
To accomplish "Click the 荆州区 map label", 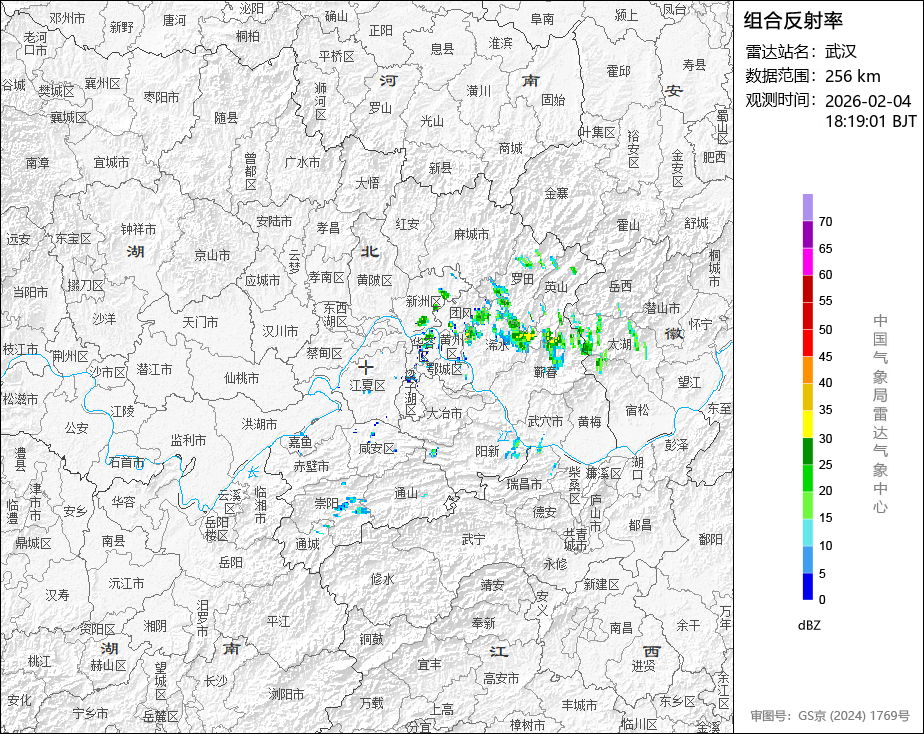I will coord(70,357).
